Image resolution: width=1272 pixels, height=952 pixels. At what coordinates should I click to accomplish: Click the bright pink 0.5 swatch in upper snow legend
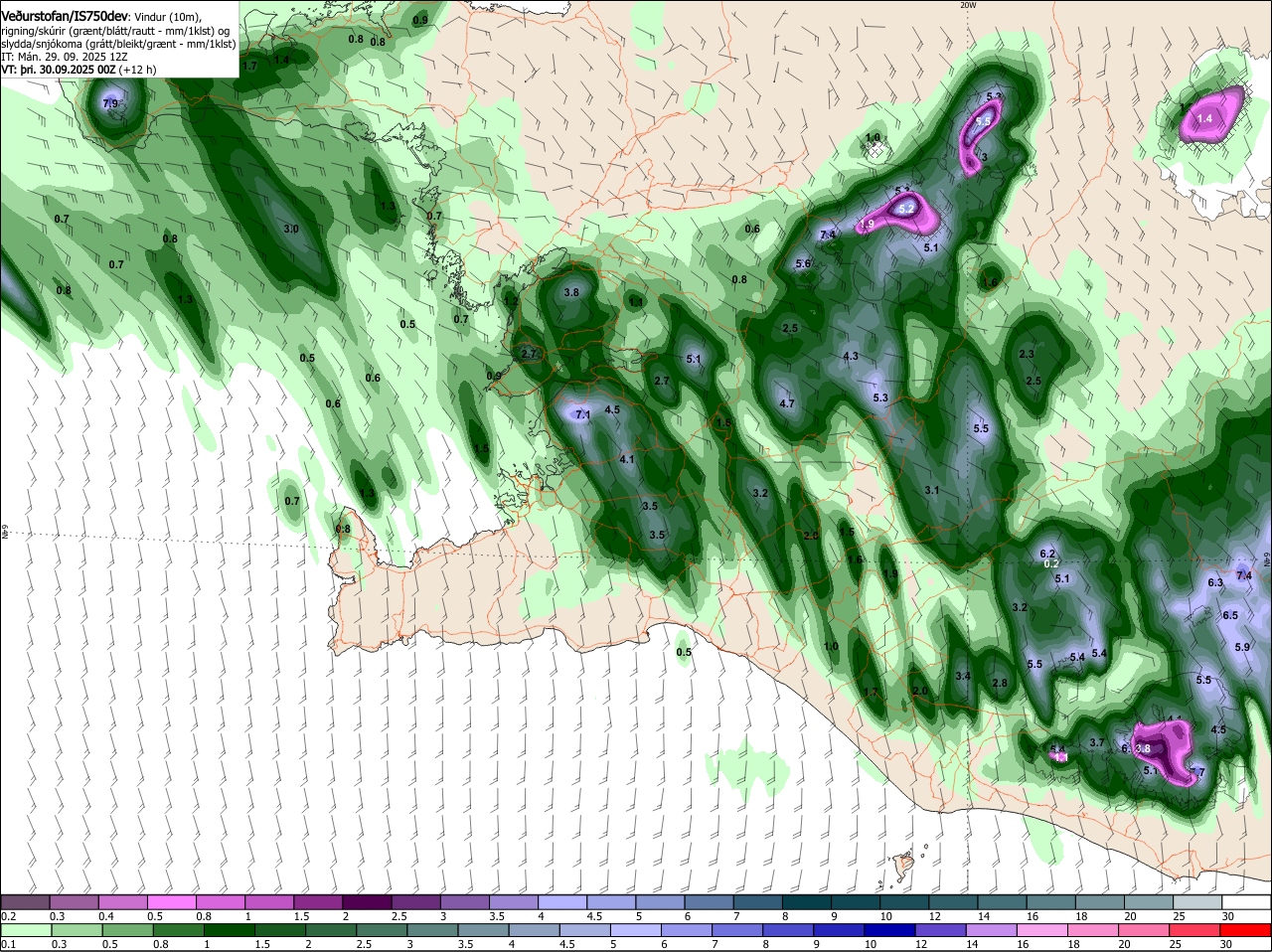(x=172, y=901)
